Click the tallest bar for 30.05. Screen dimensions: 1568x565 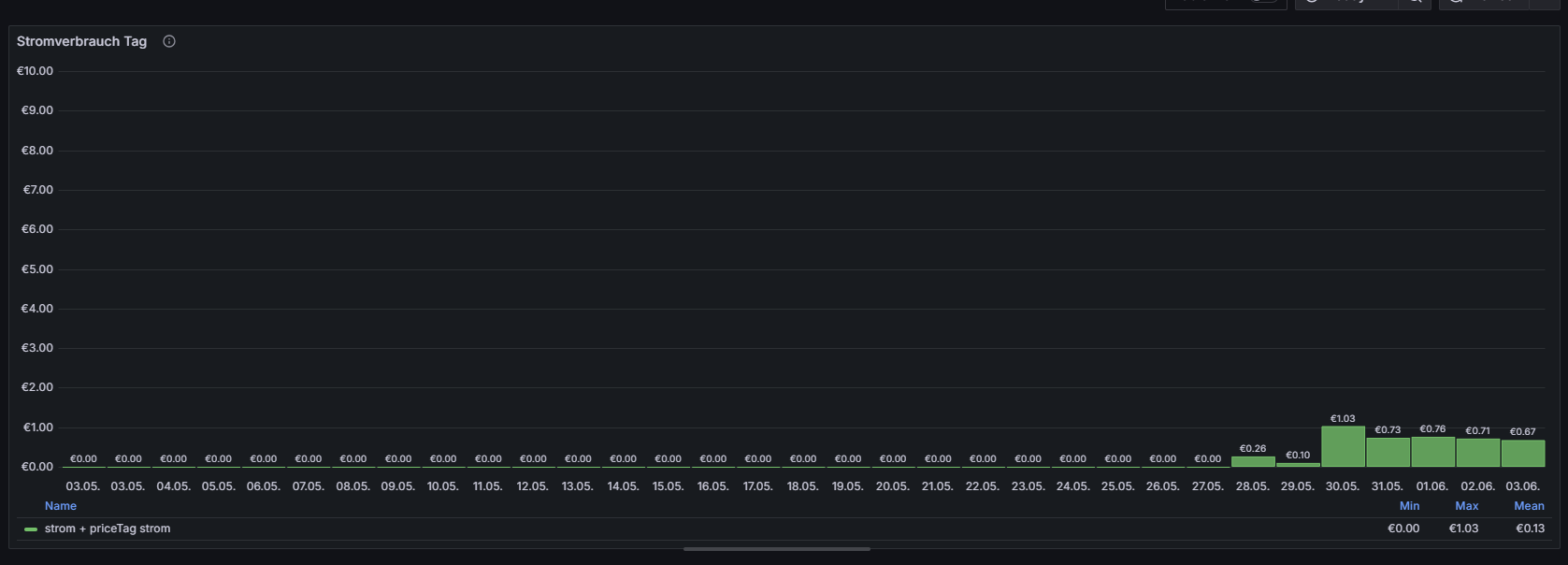(1343, 447)
